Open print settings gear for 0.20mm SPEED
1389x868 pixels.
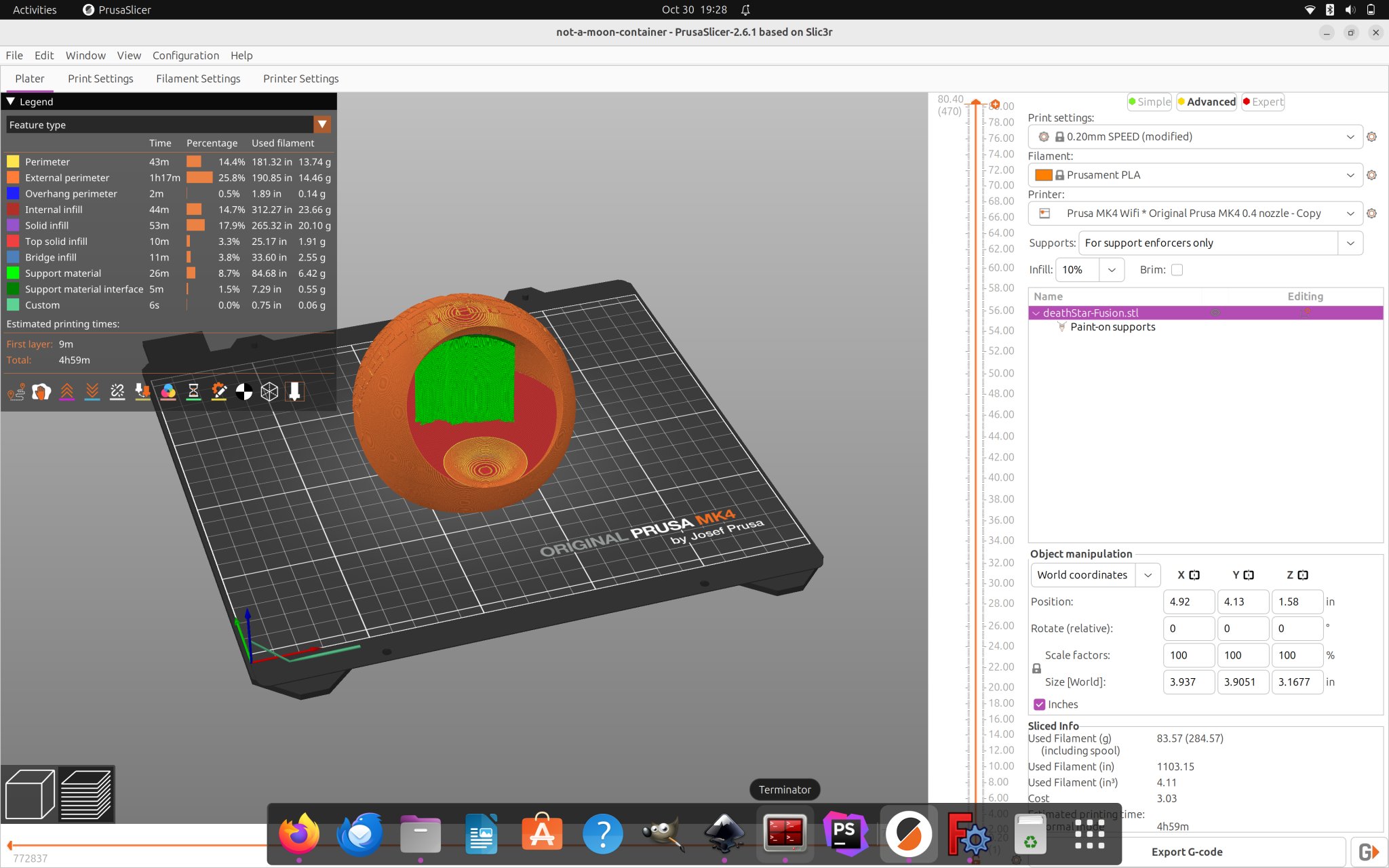(1371, 137)
